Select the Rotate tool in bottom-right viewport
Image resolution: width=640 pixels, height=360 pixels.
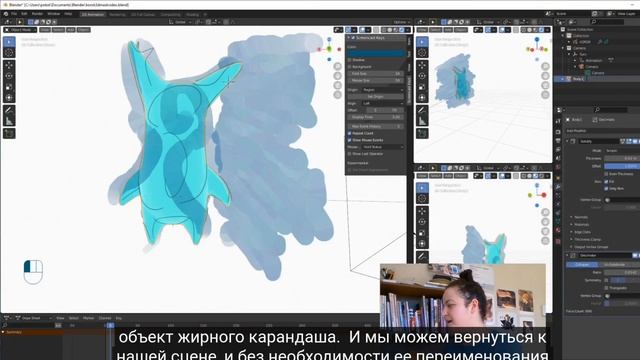pos(422,222)
